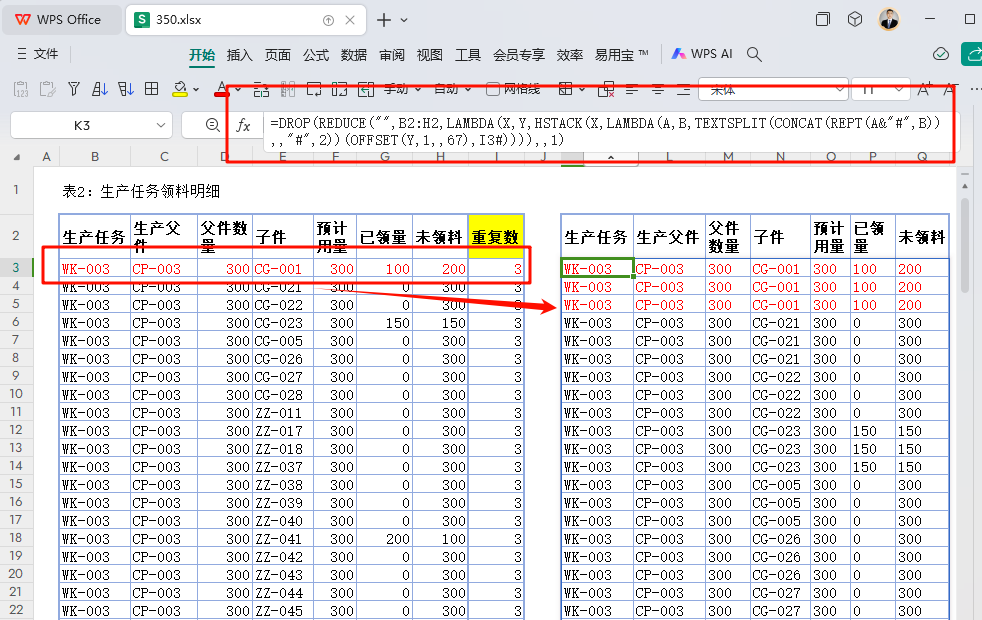This screenshot has width=982, height=620.
Task: Click the green-arrow indent cell icon
Action: coord(366,90)
